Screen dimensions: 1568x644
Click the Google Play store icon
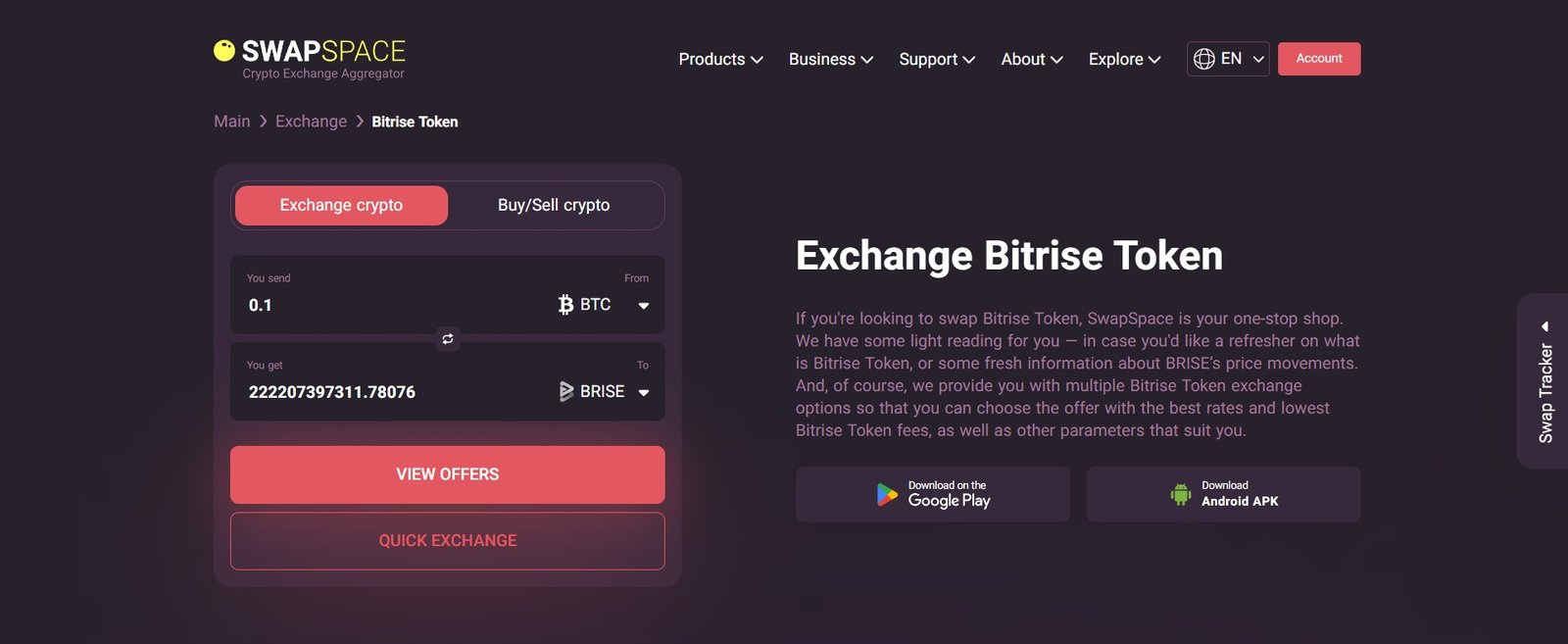coord(887,494)
